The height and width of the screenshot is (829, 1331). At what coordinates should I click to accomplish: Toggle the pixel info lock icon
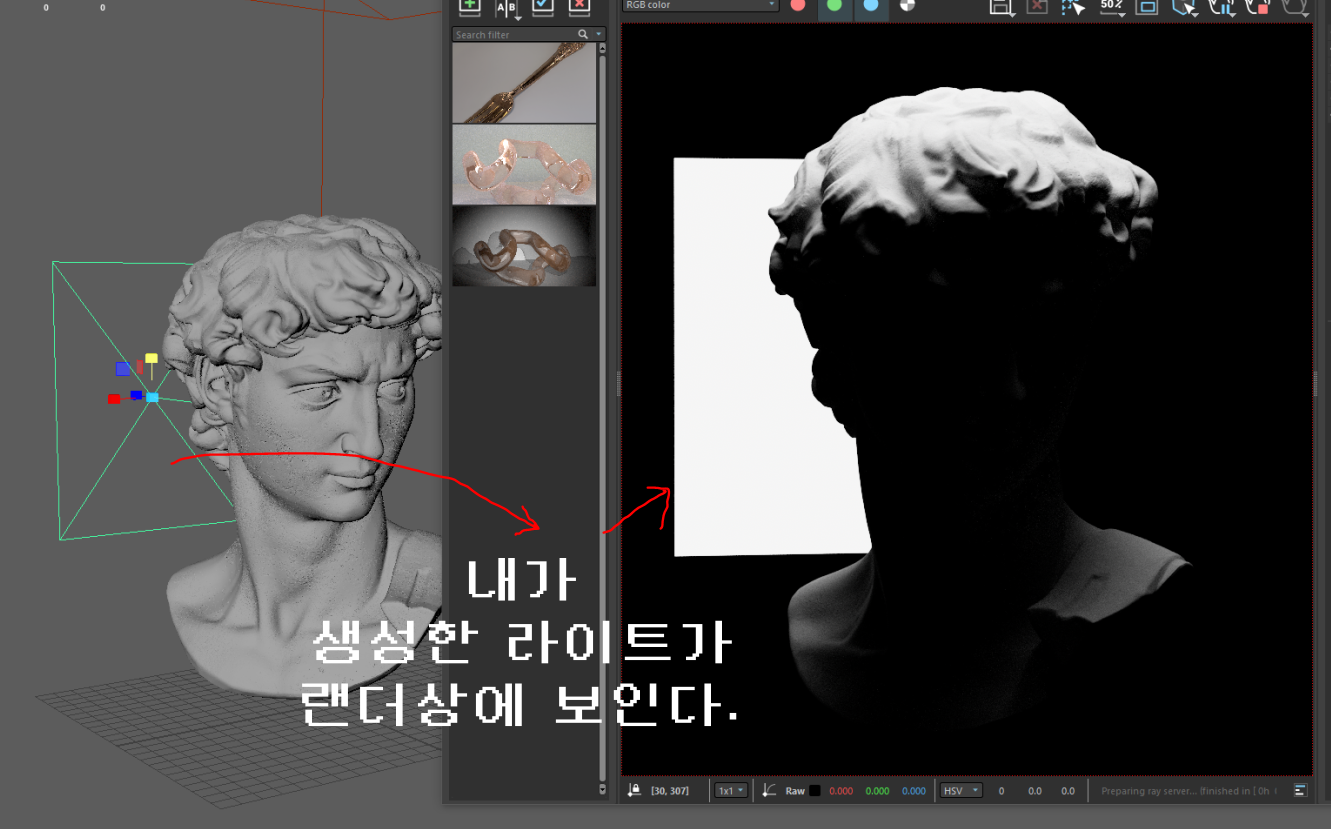(x=634, y=790)
